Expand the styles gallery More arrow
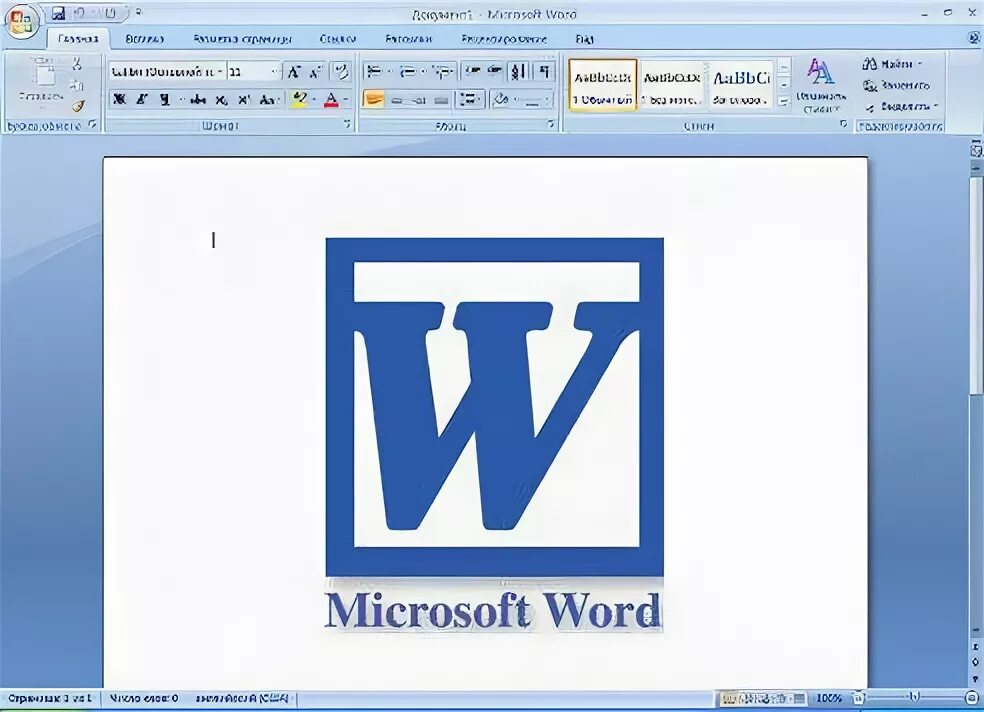 click(784, 101)
